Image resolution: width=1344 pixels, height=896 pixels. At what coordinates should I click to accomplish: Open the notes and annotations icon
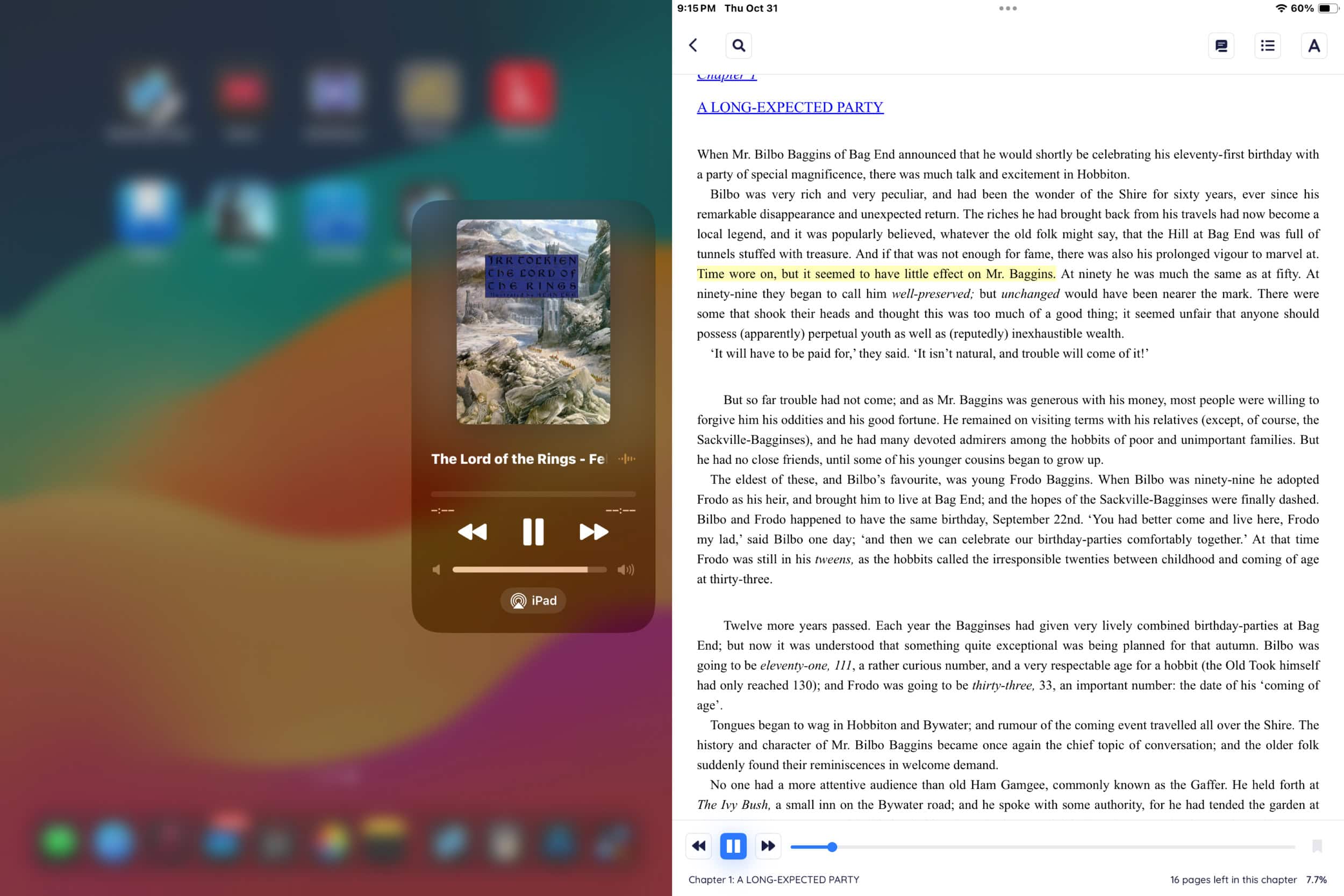click(x=1221, y=46)
